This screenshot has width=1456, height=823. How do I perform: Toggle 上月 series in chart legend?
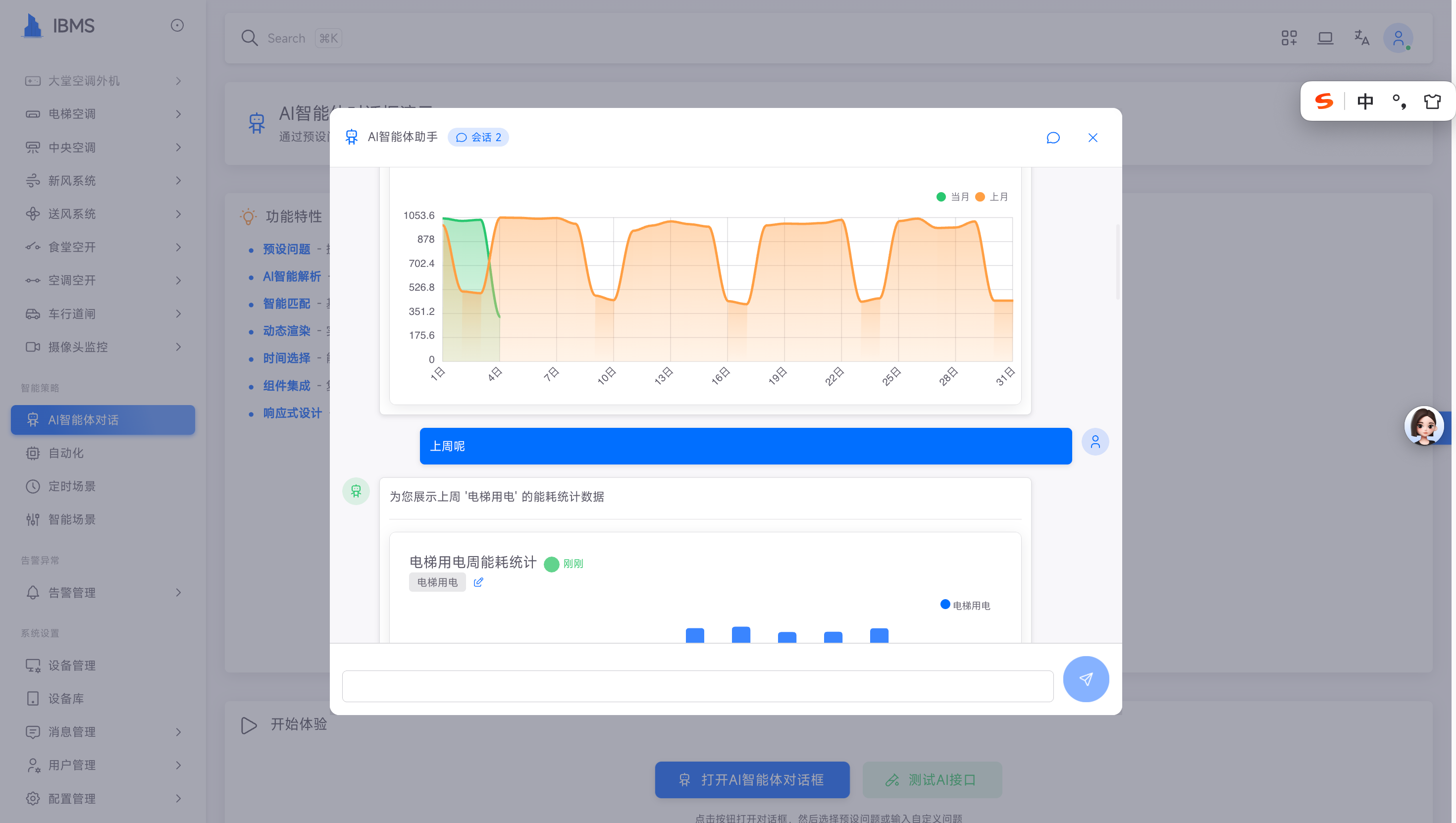coord(991,197)
